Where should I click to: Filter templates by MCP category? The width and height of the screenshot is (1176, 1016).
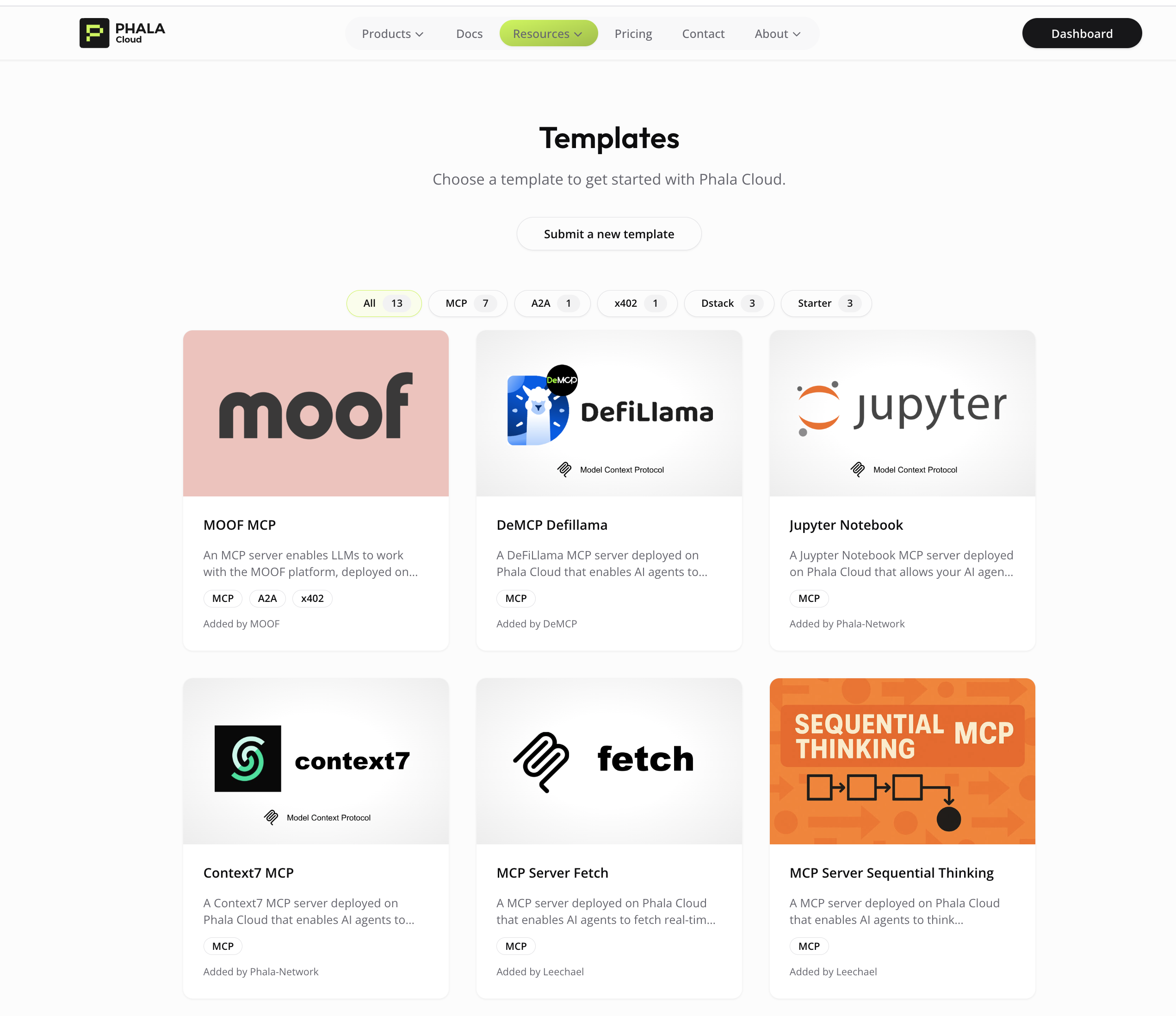(467, 303)
